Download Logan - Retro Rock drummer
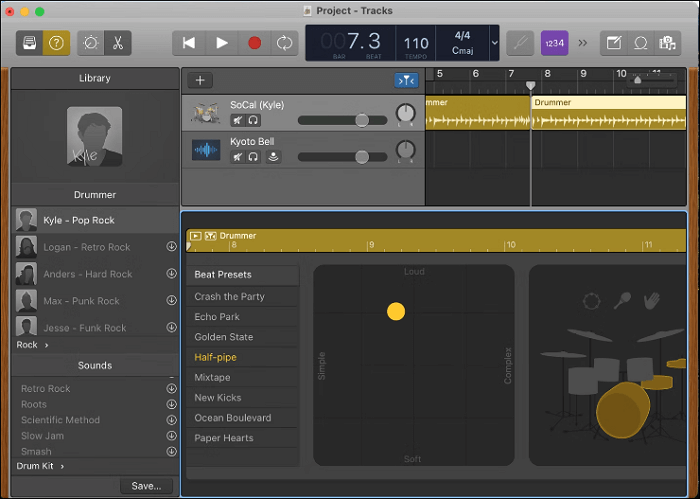Image resolution: width=700 pixels, height=499 pixels. click(x=171, y=246)
